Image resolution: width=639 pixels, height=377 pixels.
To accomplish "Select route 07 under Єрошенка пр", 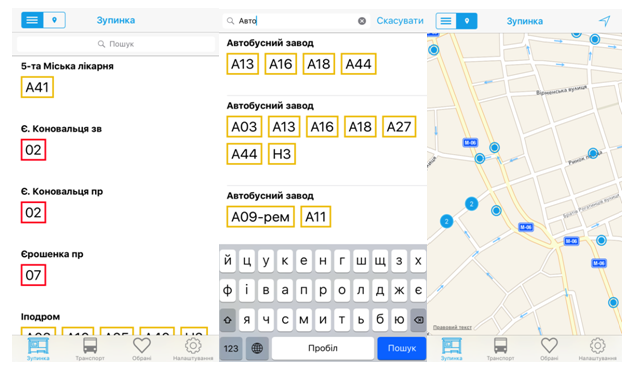I will pyautogui.click(x=33, y=275).
